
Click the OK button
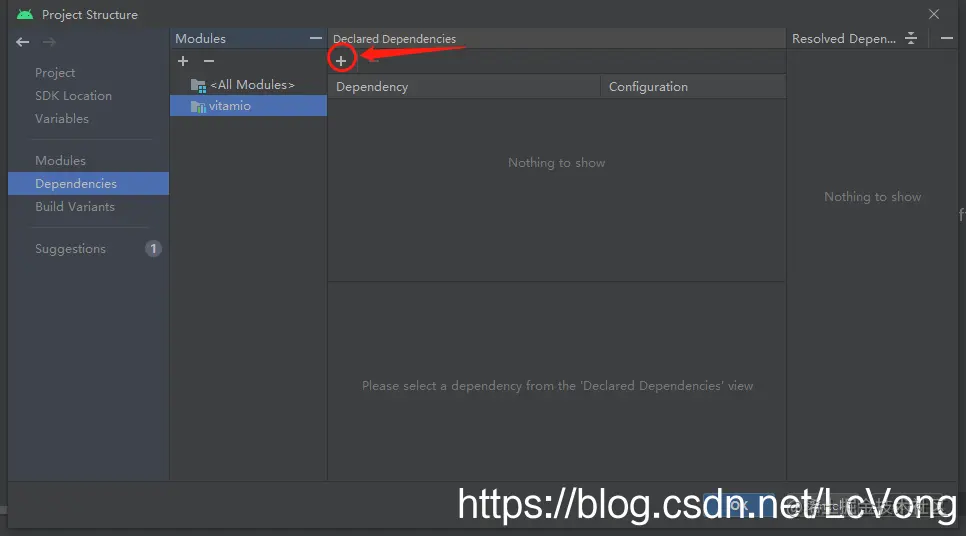tap(739, 506)
